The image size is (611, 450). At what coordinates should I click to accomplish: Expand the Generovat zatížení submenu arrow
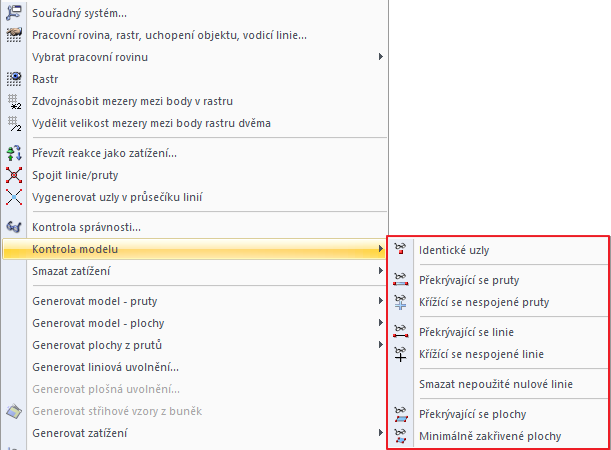tap(380, 433)
